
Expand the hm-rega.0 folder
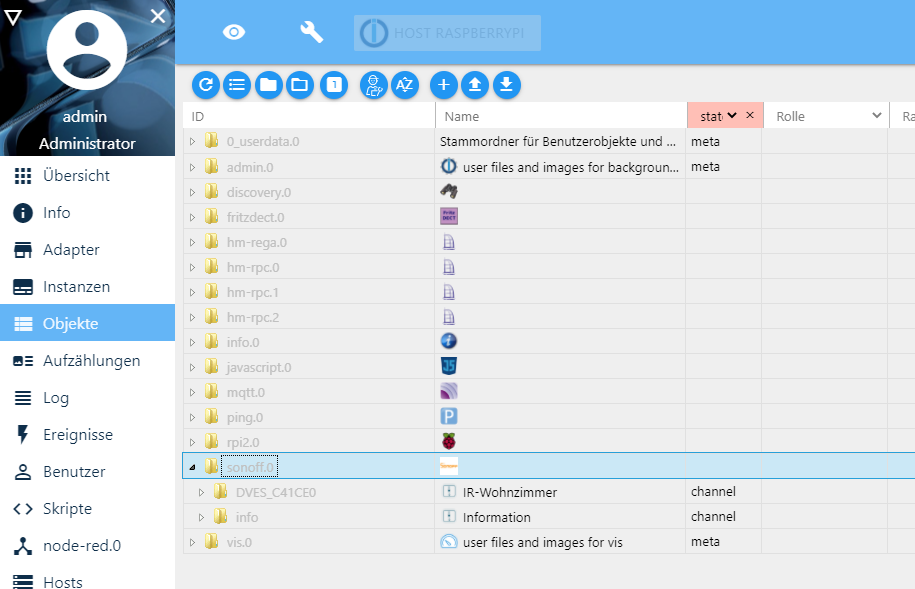193,242
